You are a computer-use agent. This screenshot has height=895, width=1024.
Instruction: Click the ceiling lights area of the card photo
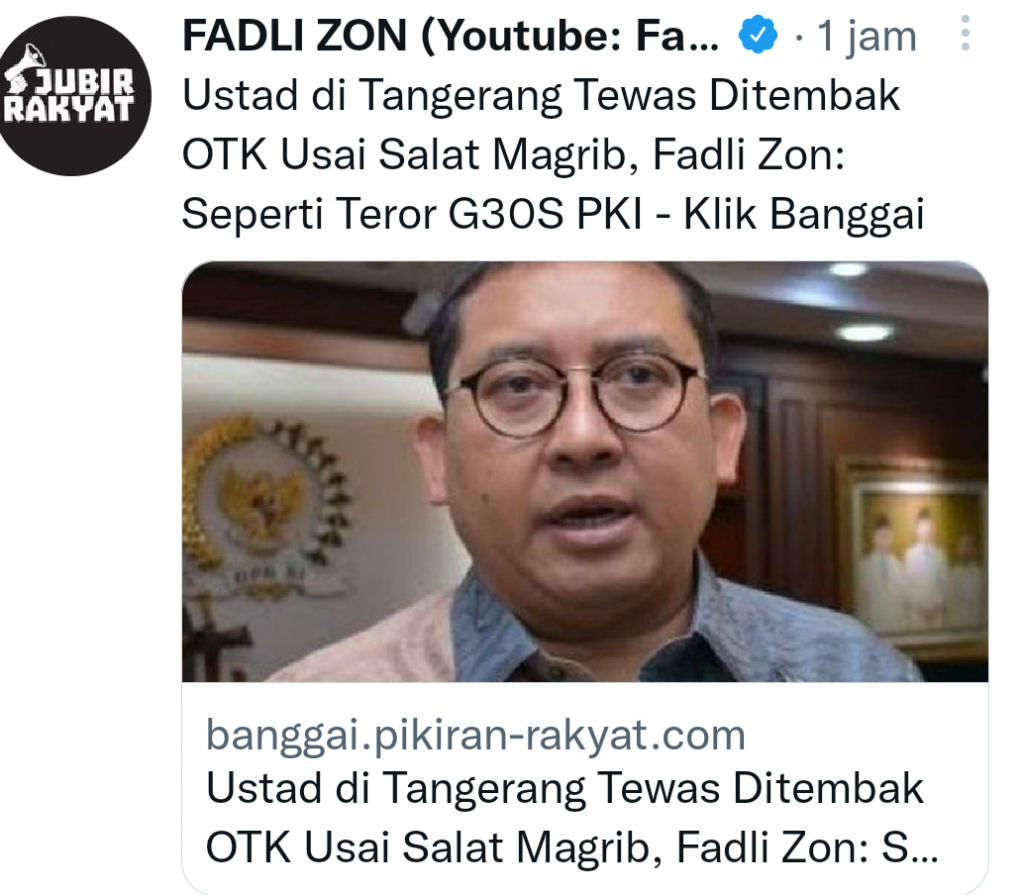(856, 302)
